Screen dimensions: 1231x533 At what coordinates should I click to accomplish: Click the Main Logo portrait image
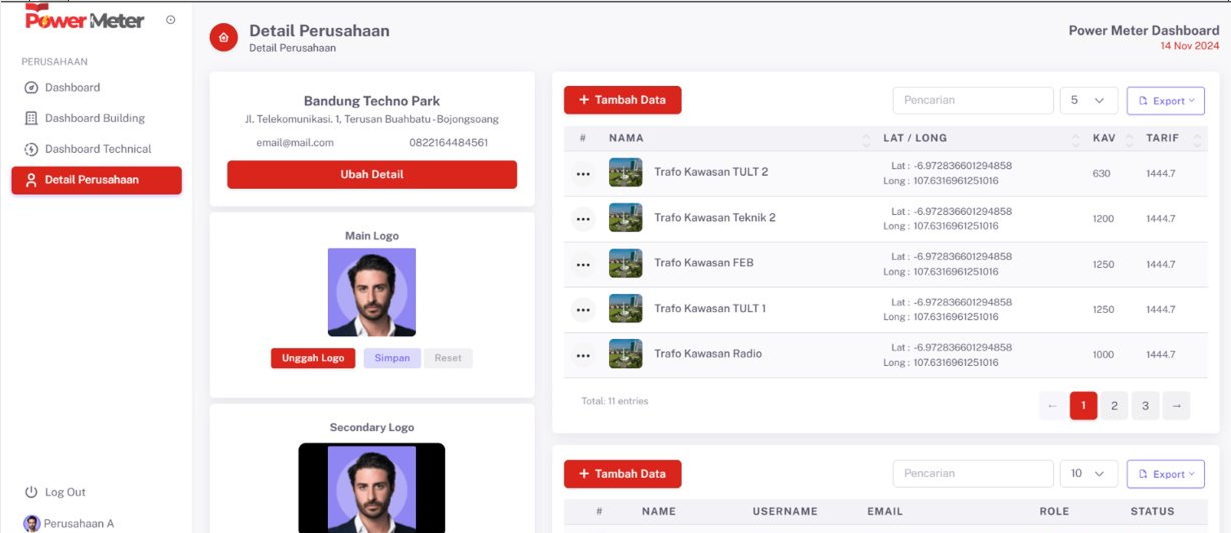pos(372,292)
